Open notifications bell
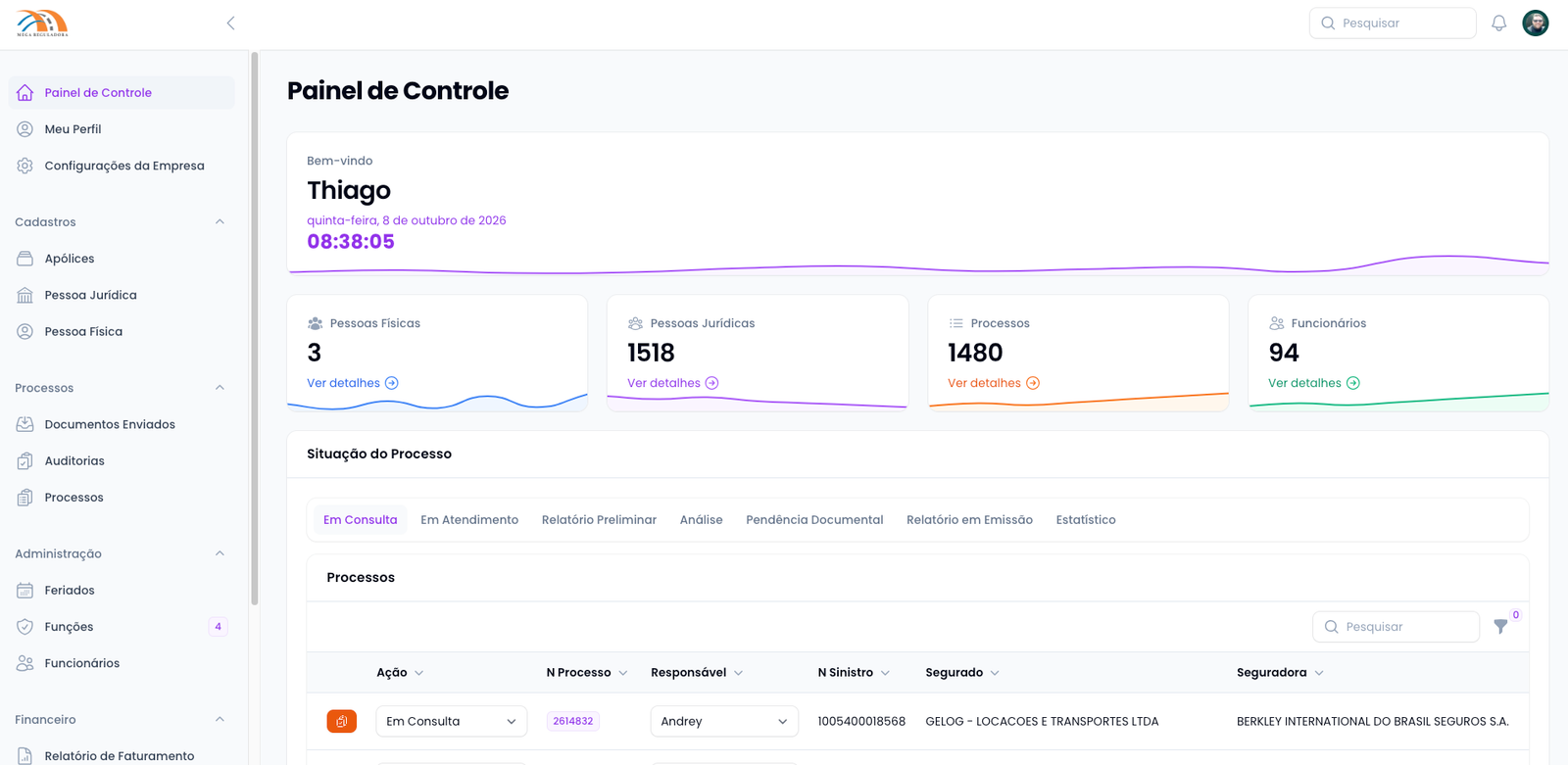Screen dimensions: 1568x765 pyautogui.click(x=1498, y=24)
